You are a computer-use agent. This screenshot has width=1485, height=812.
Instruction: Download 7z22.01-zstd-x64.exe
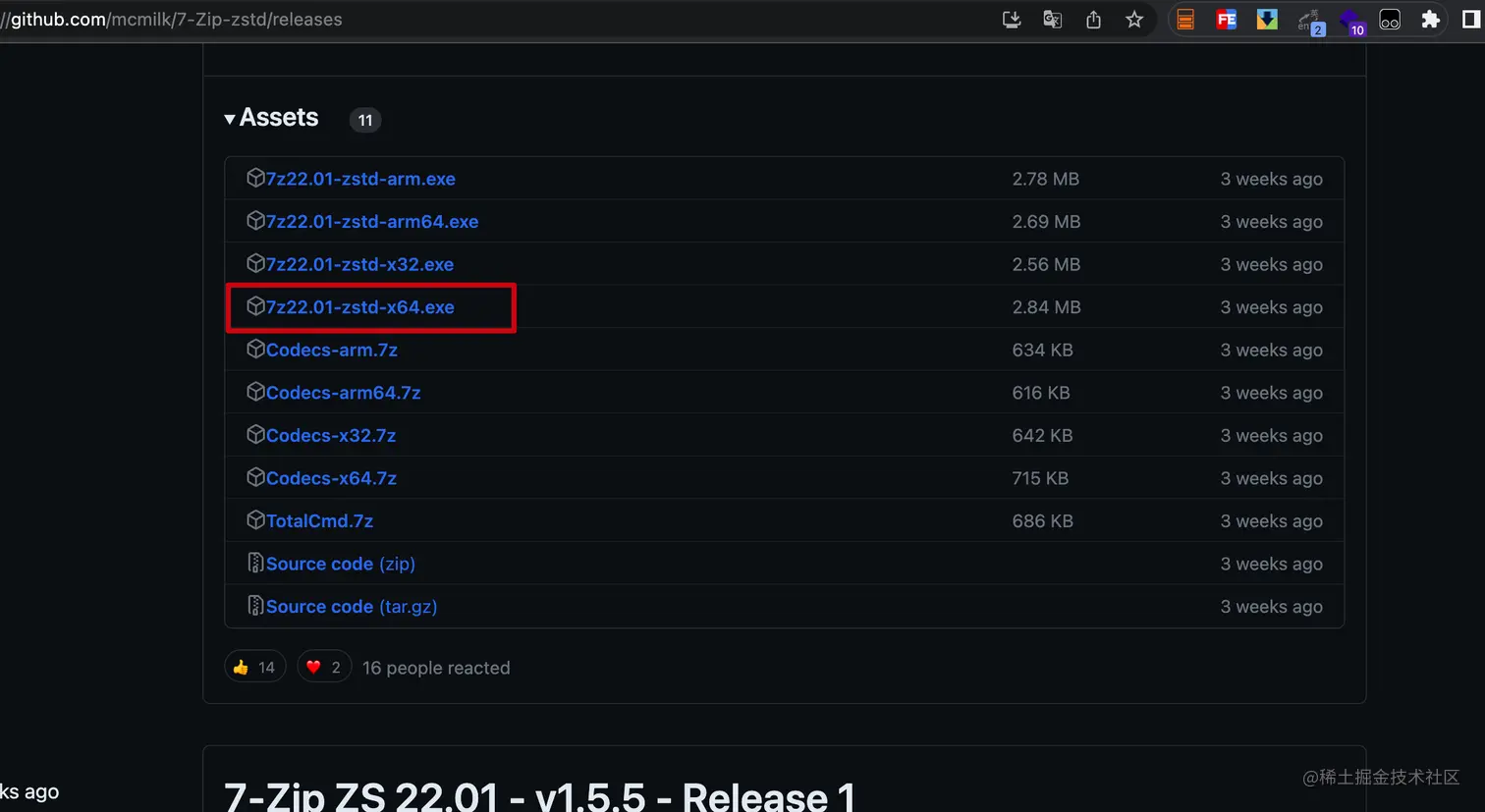pos(360,307)
